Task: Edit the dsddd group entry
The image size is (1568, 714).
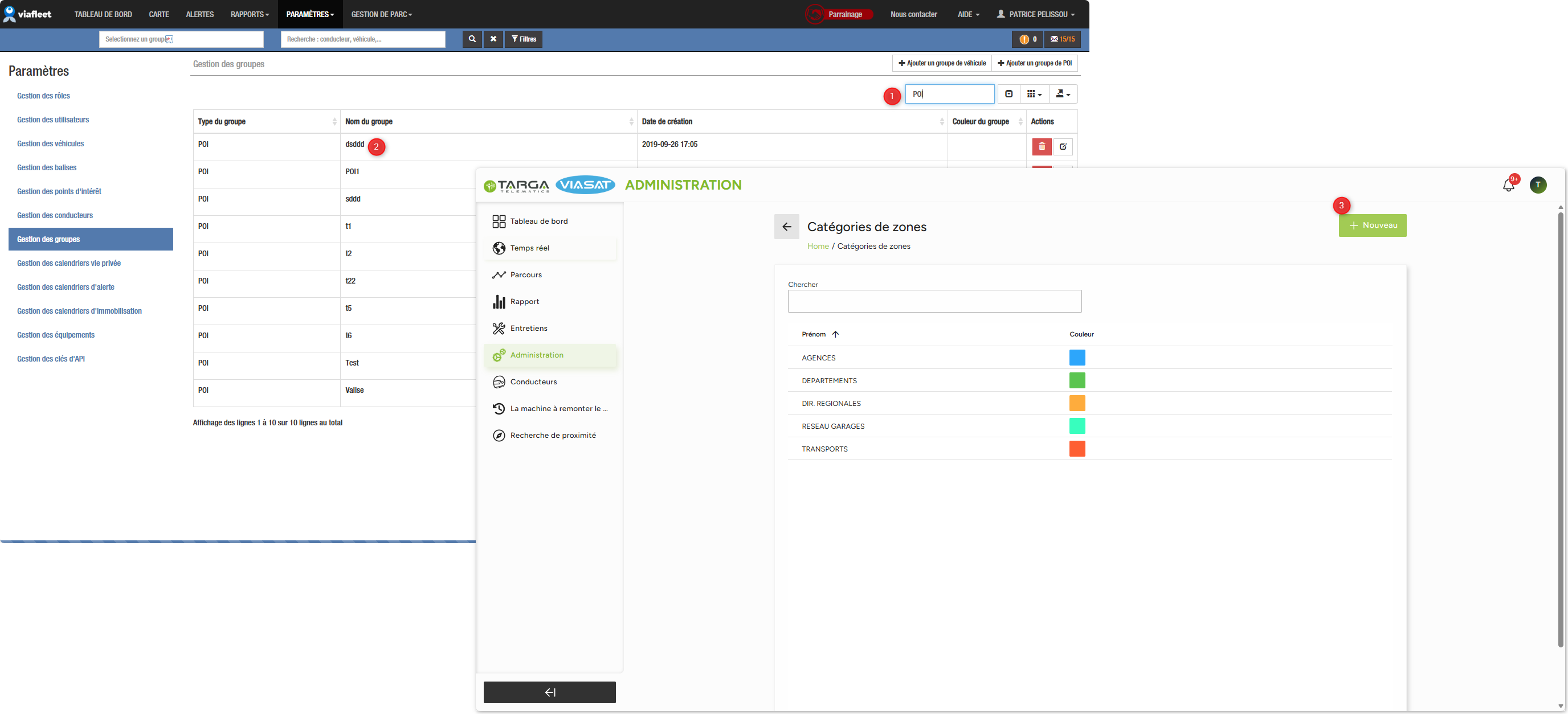Action: pyautogui.click(x=1063, y=146)
